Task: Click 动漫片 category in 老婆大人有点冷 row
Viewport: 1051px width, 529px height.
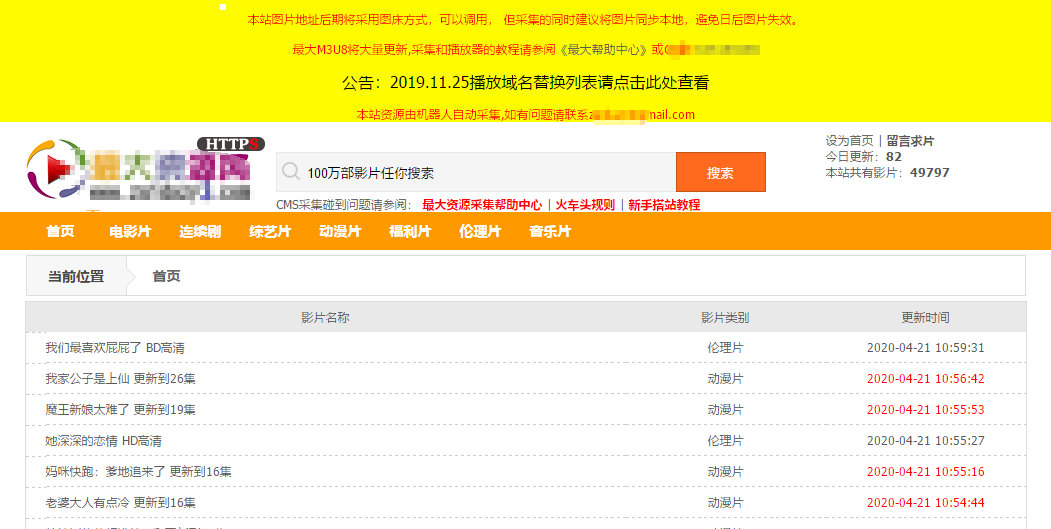Action: (x=725, y=503)
